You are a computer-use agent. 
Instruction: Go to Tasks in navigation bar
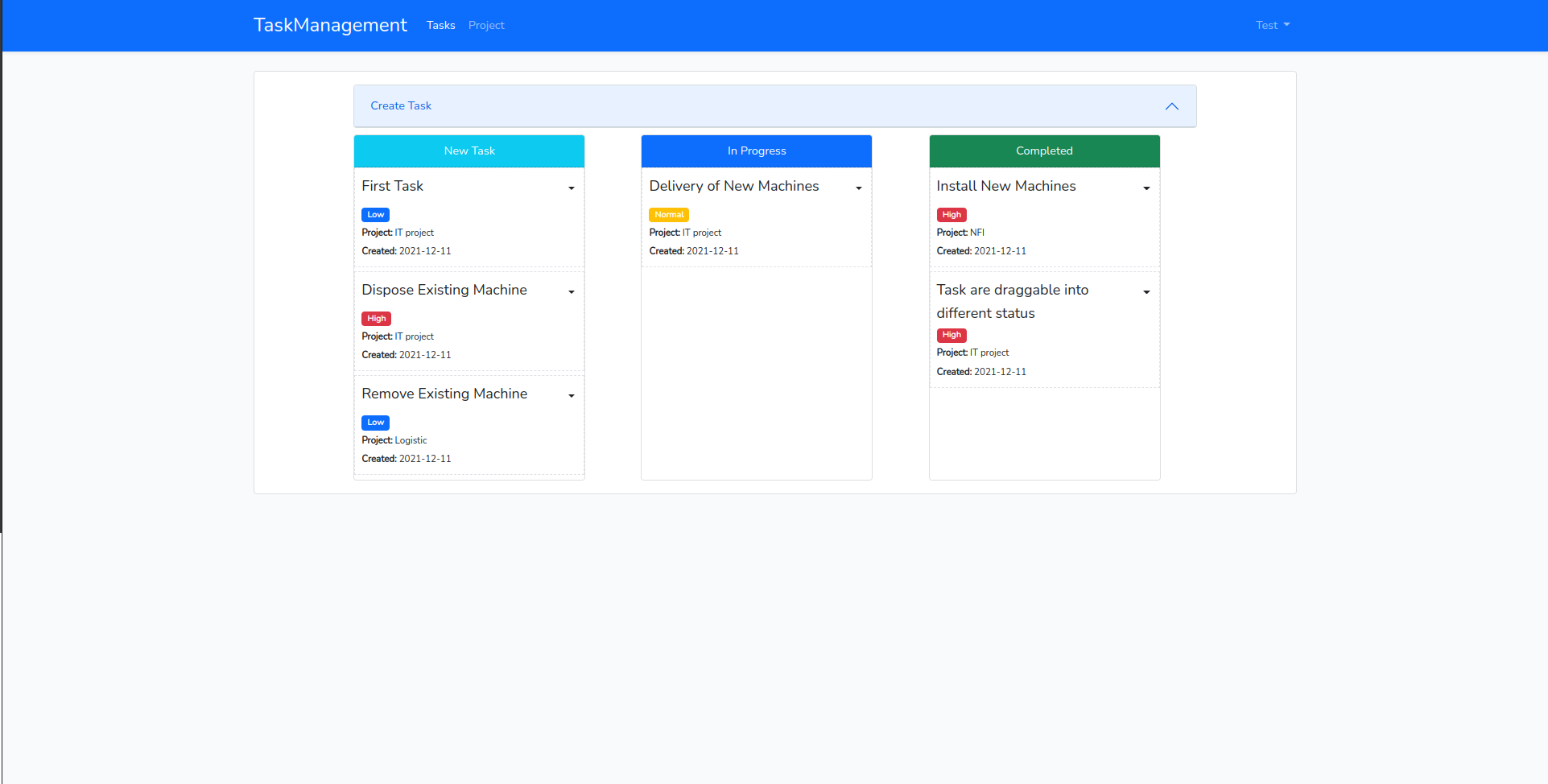point(440,25)
